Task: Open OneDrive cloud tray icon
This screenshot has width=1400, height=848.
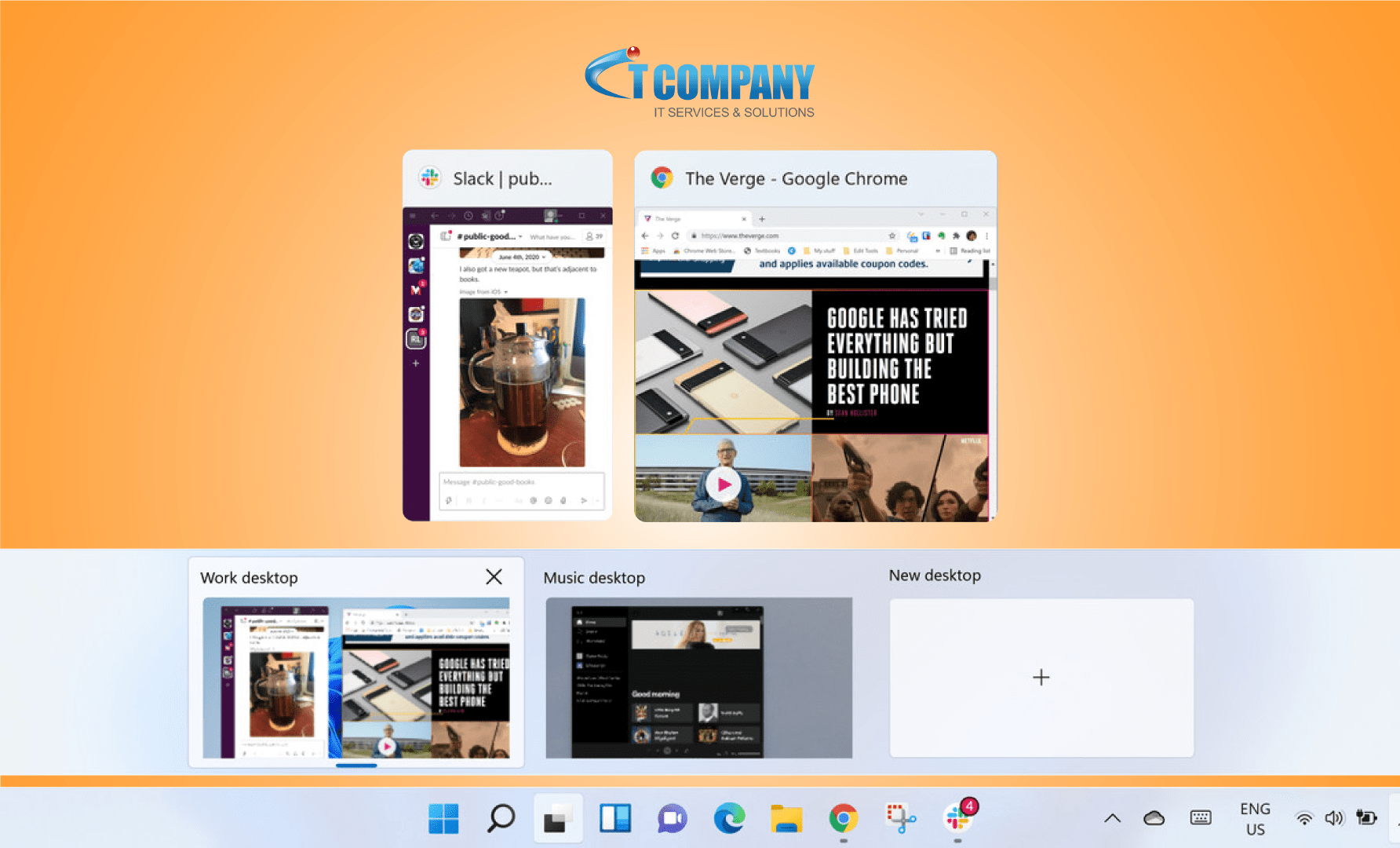Action: tap(1154, 818)
